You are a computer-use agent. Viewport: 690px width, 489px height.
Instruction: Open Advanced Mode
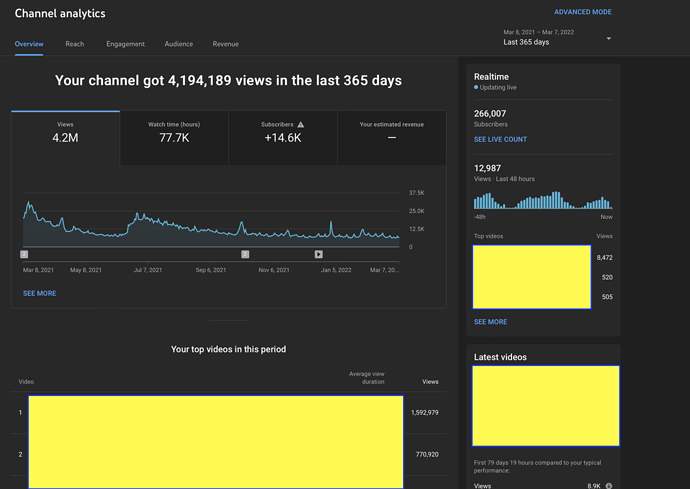[x=582, y=12]
